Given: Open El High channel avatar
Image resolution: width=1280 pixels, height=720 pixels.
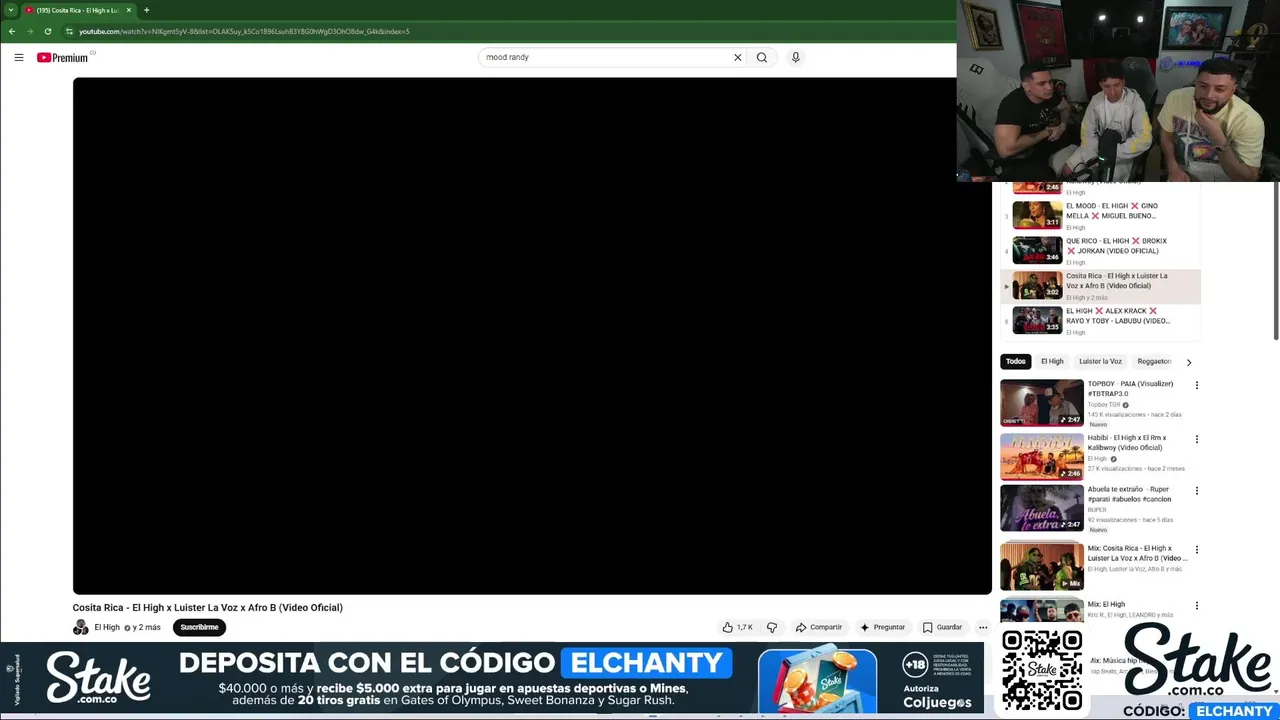Looking at the screenshot, I should 81,627.
